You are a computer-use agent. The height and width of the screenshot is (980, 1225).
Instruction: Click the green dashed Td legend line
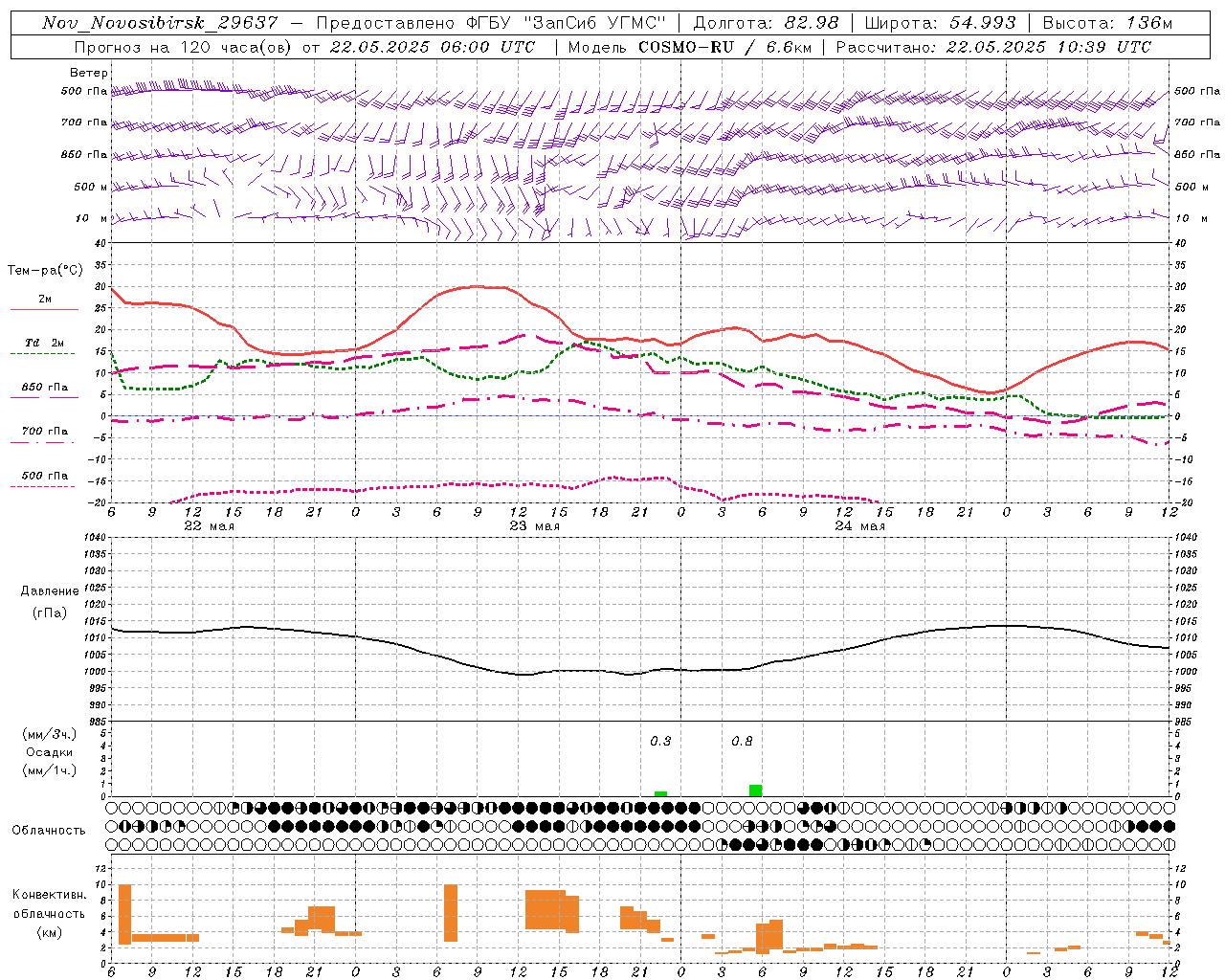tap(44, 354)
